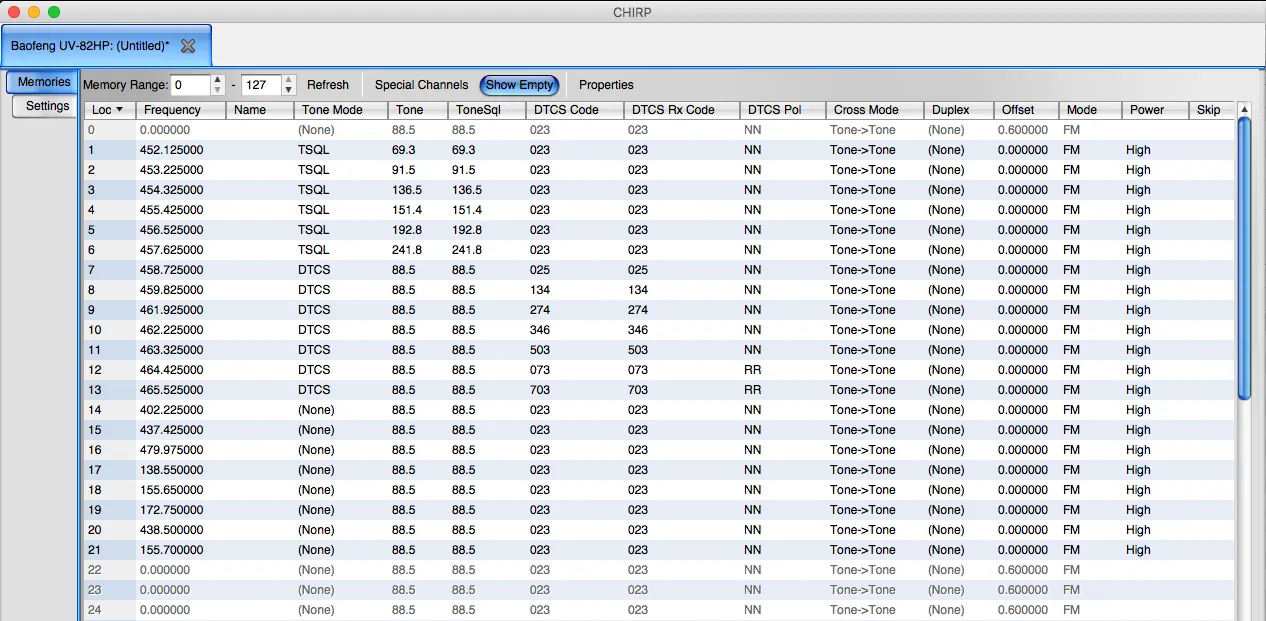Open the Settings side tab

[x=47, y=106]
